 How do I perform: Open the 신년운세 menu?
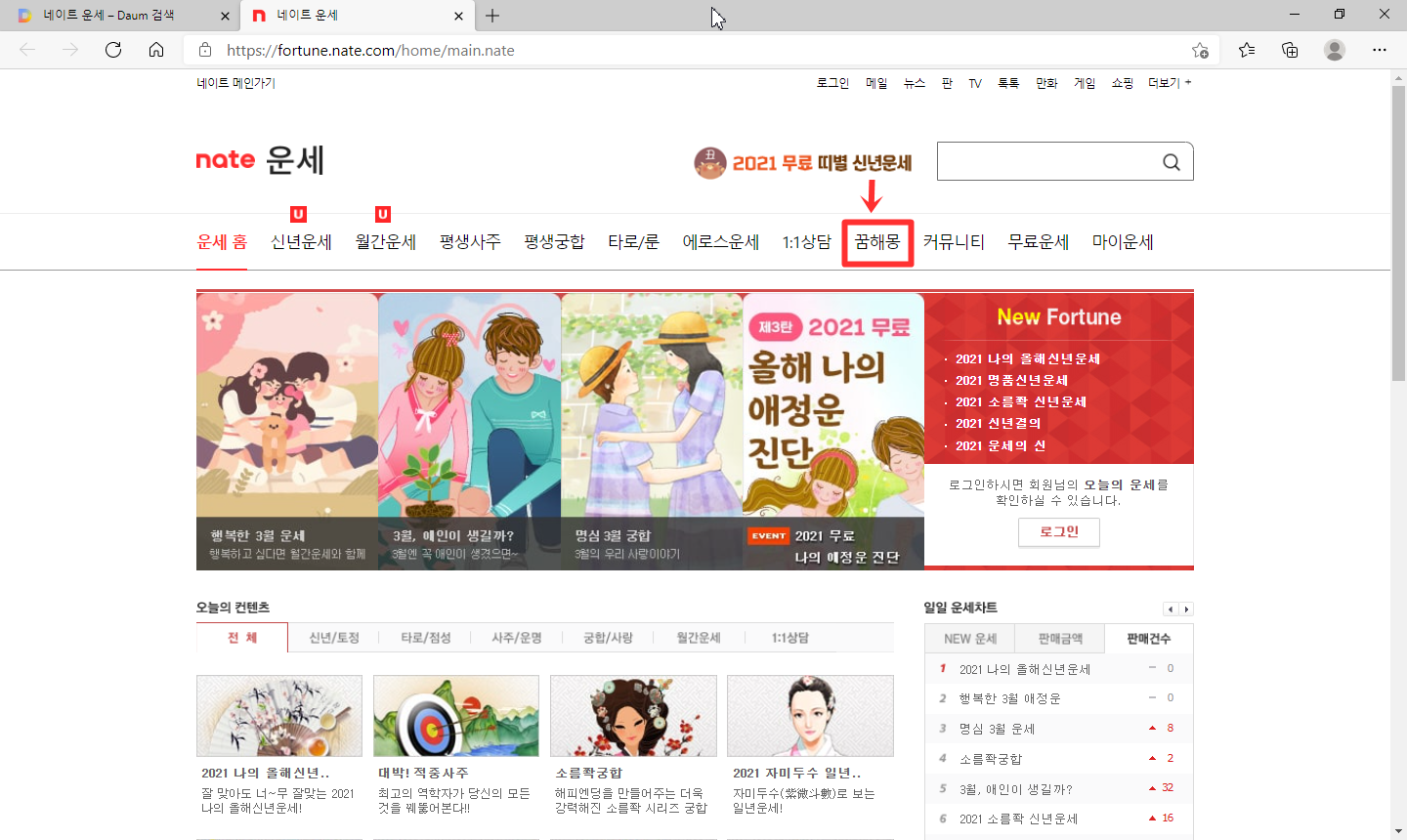click(301, 242)
